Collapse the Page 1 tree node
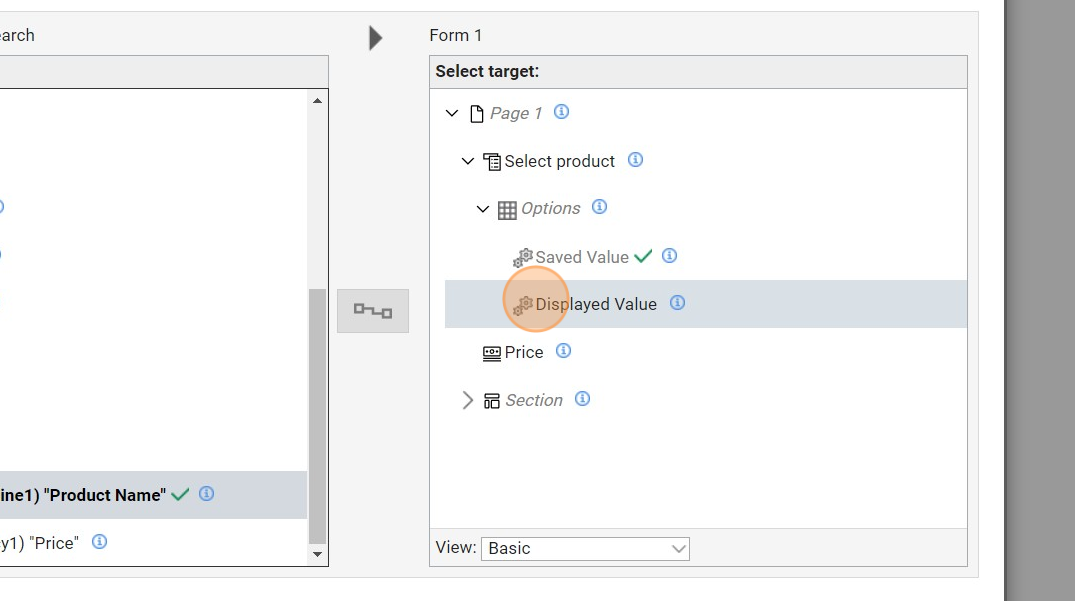 452,114
